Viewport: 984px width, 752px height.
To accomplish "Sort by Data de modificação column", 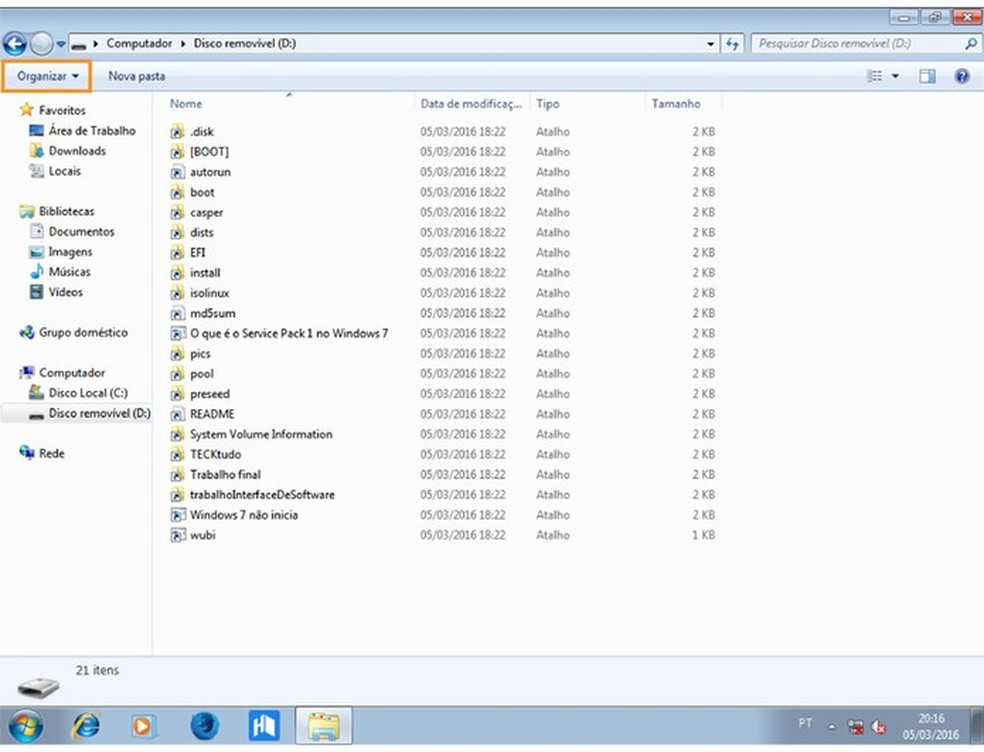I will [x=471, y=104].
